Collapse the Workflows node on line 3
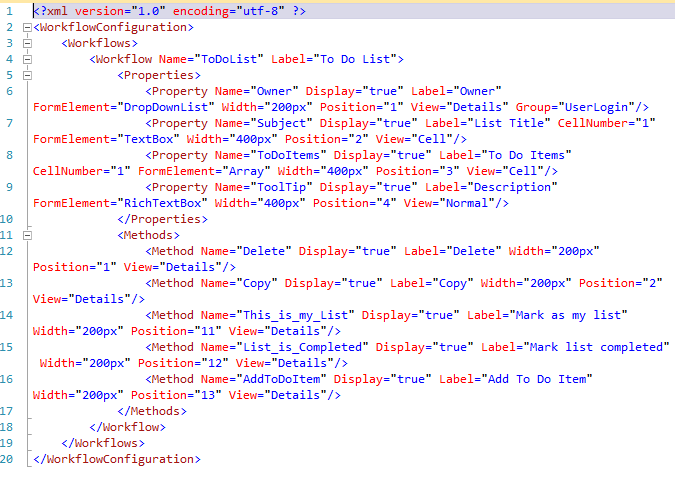The height and width of the screenshot is (479, 675). point(27,43)
